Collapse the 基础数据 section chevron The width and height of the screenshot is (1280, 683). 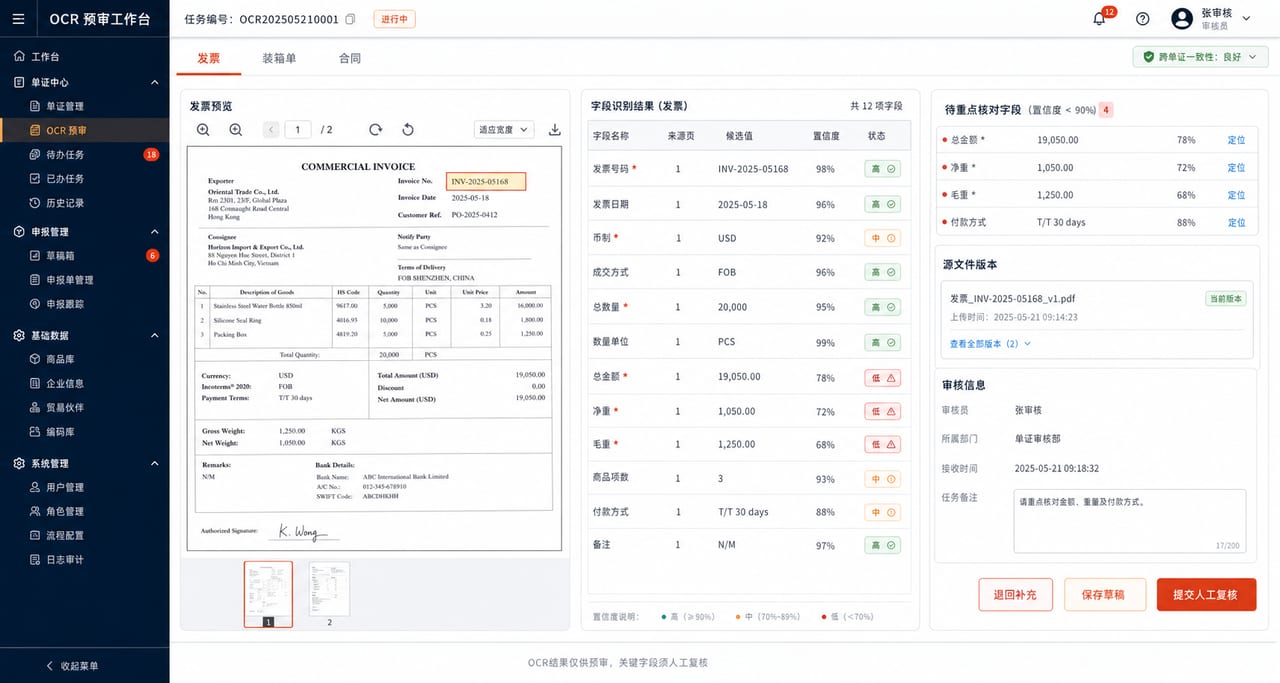click(154, 335)
